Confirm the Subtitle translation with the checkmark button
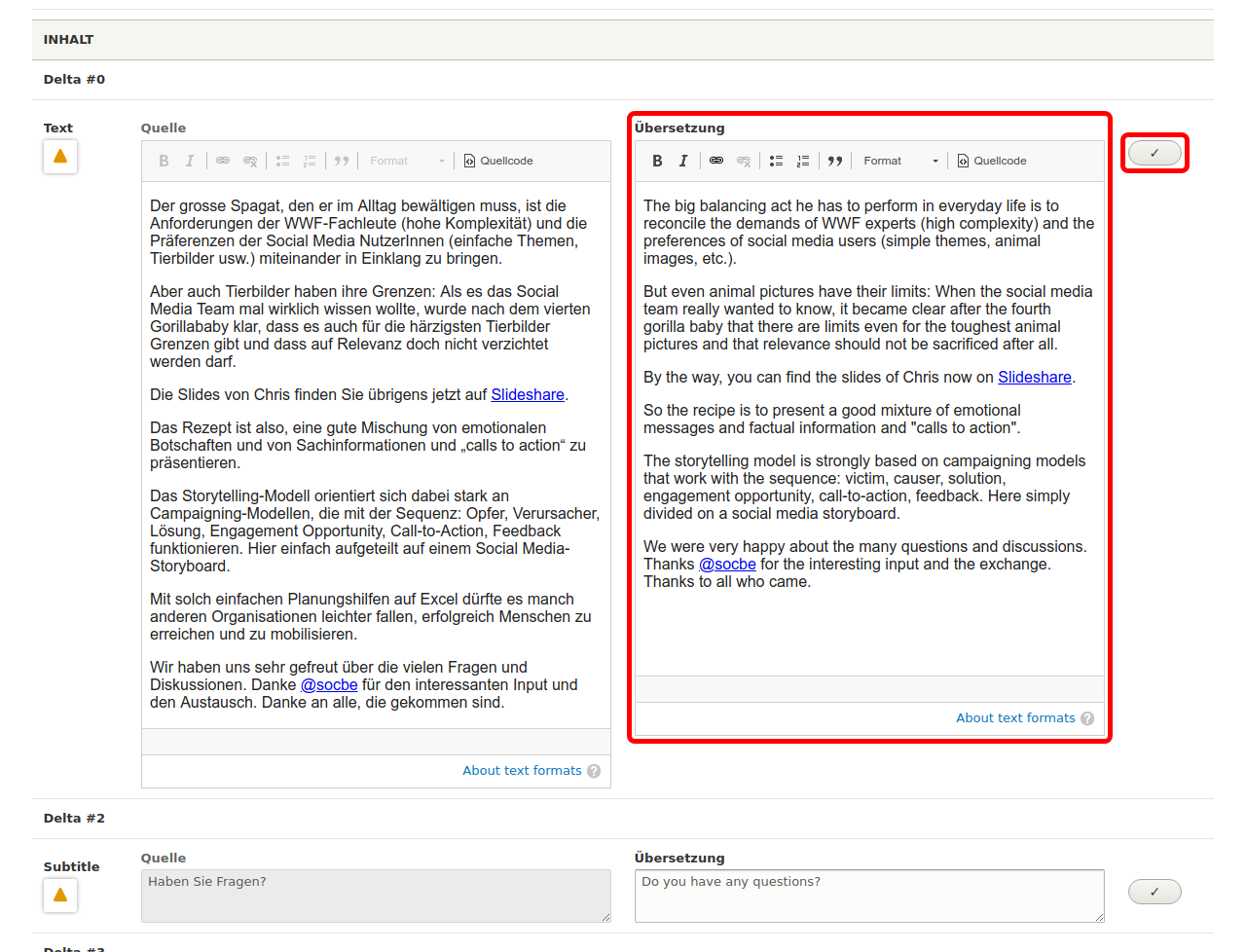This screenshot has height=952, width=1246. click(x=1154, y=892)
